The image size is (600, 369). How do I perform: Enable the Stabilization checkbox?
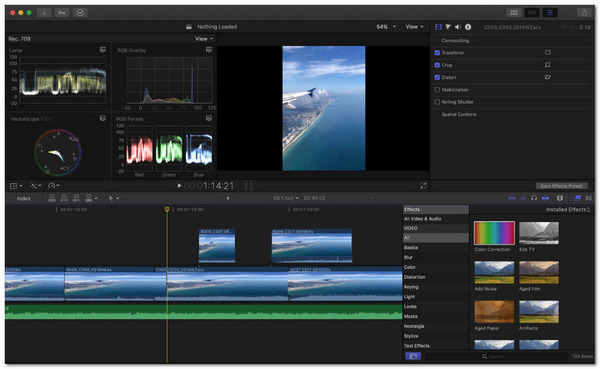tap(437, 90)
